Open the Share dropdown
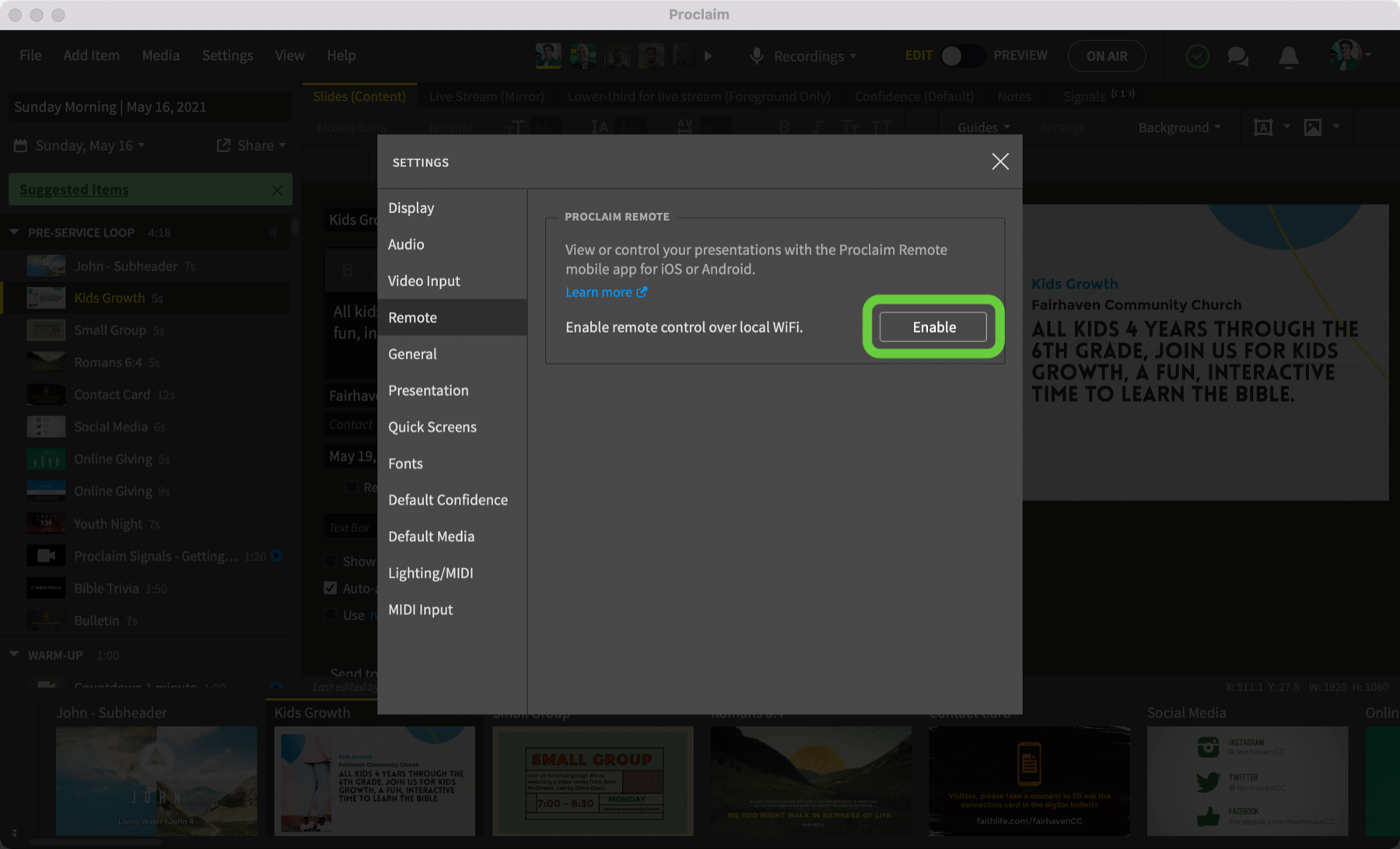 (251, 145)
